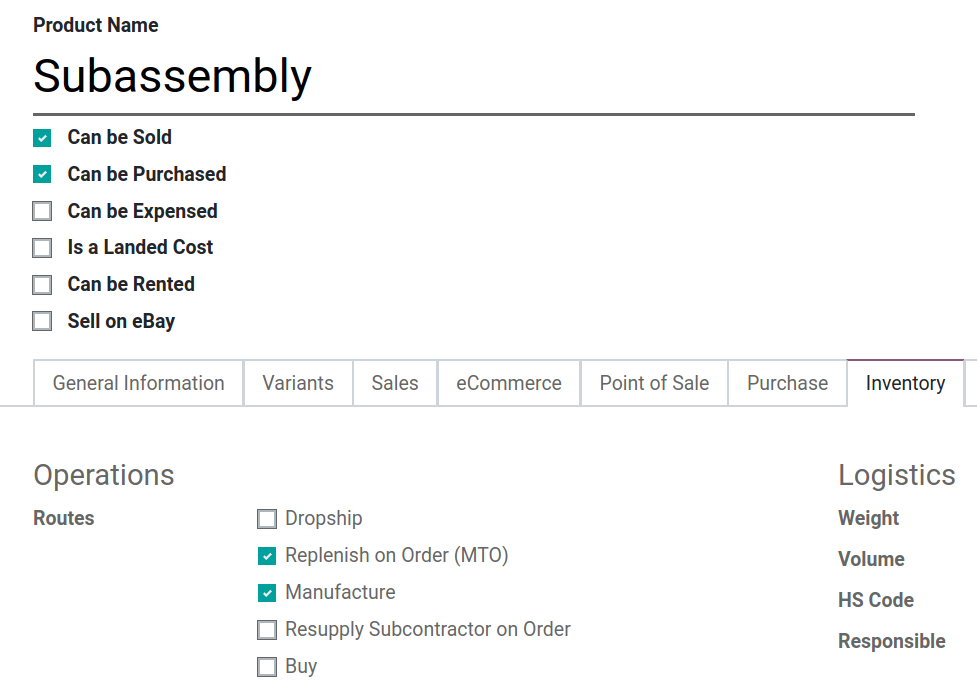Uncheck Replenish on Order (MTO) route
This screenshot has width=977, height=688.
tap(267, 556)
